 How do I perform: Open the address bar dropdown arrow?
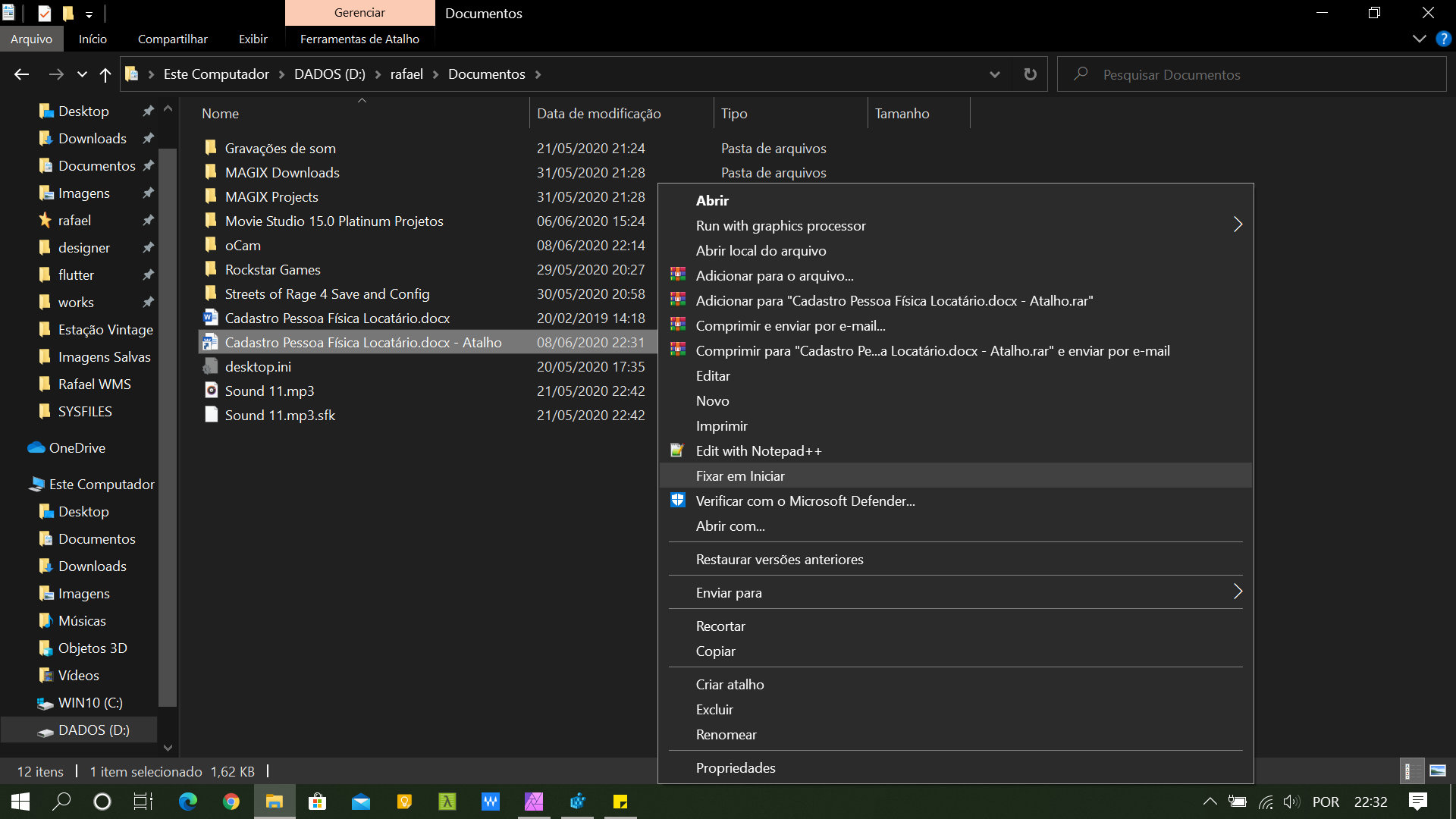[x=994, y=74]
